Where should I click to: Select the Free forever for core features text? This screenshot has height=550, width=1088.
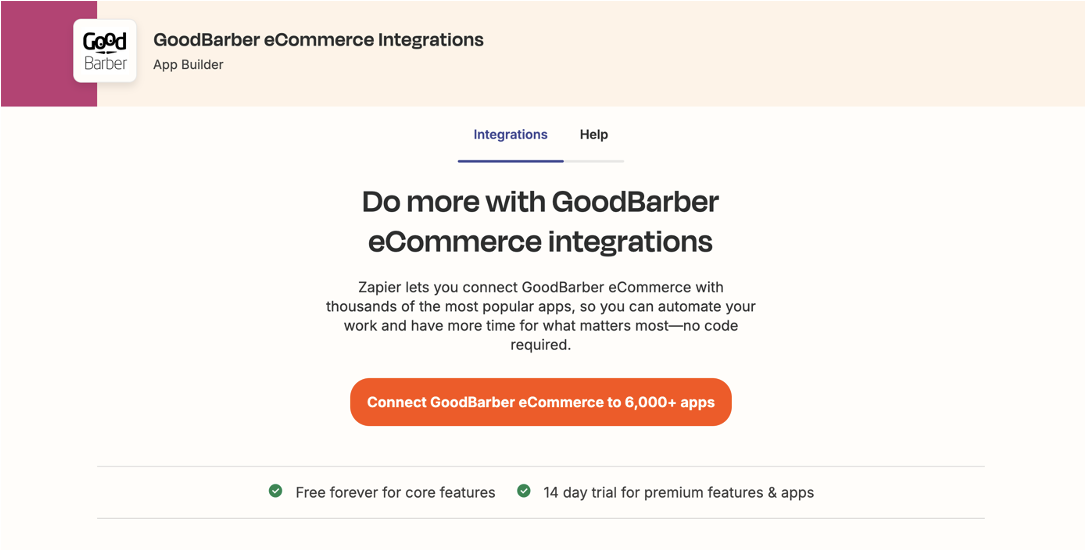395,492
